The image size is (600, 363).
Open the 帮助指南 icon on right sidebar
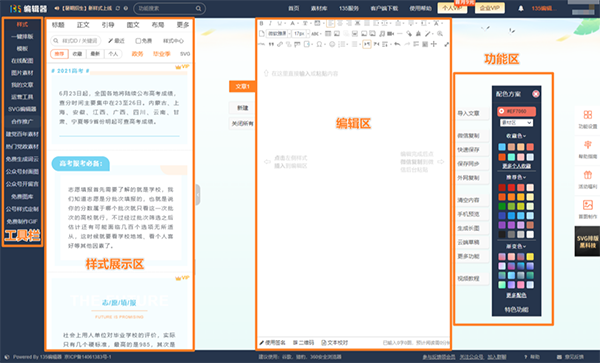(x=588, y=145)
